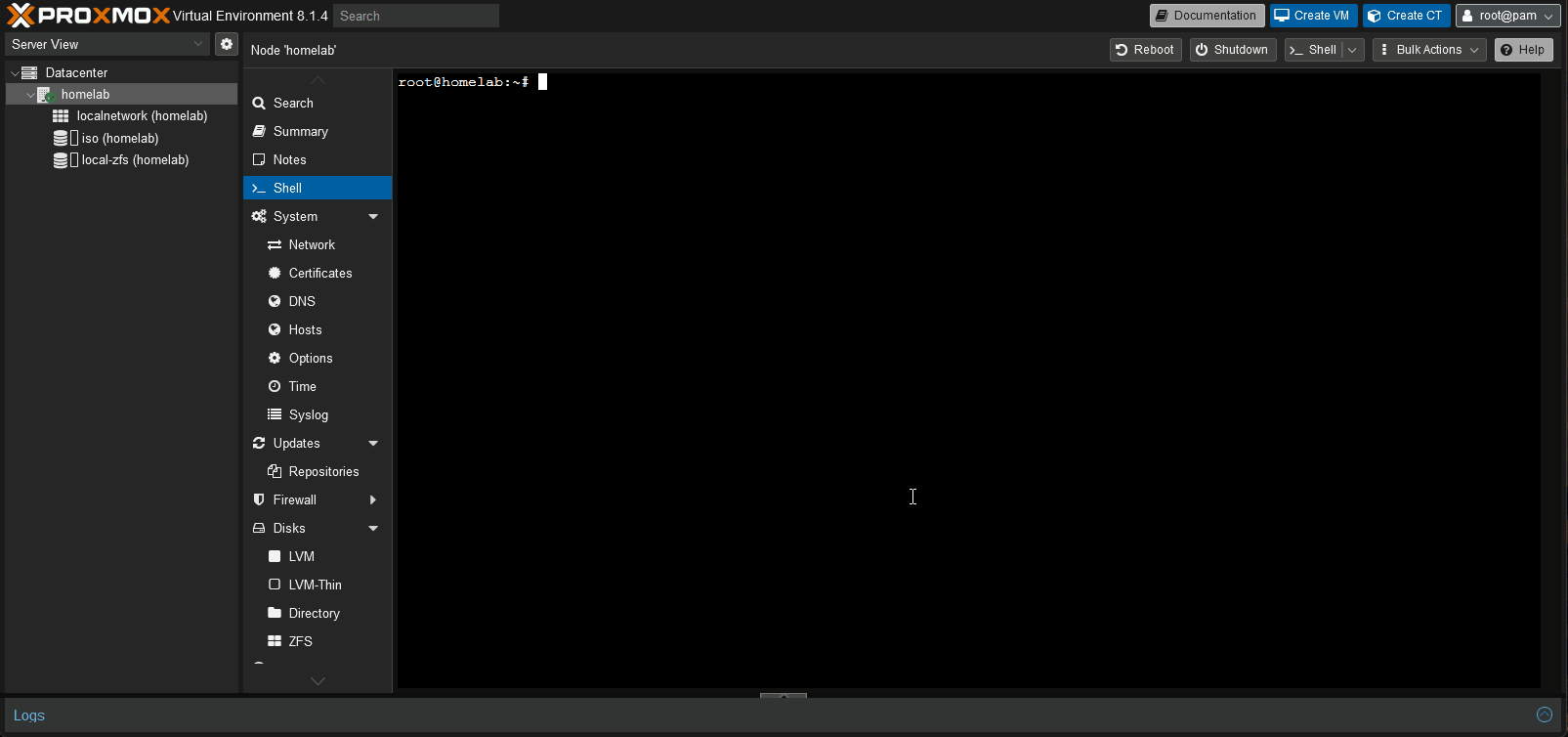Collapse the Disks section arrow

(373, 528)
